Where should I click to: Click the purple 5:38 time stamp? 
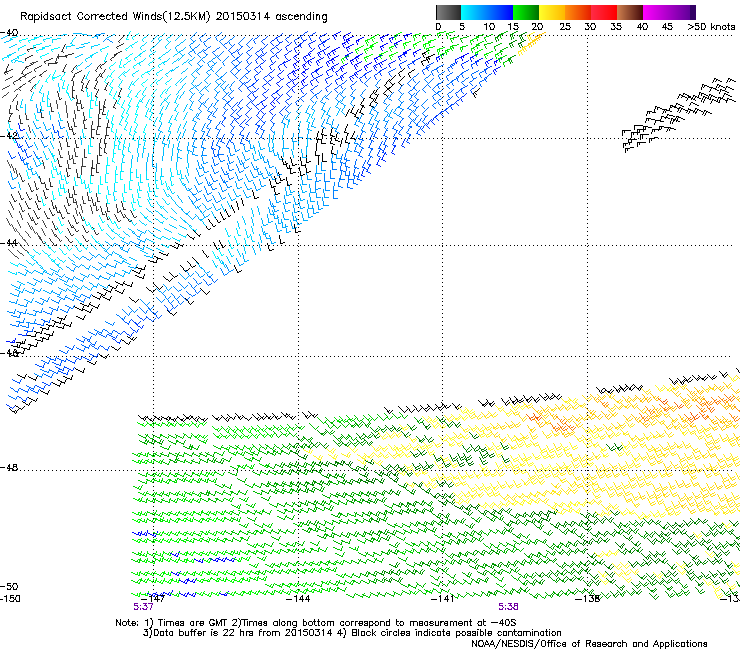click(508, 607)
